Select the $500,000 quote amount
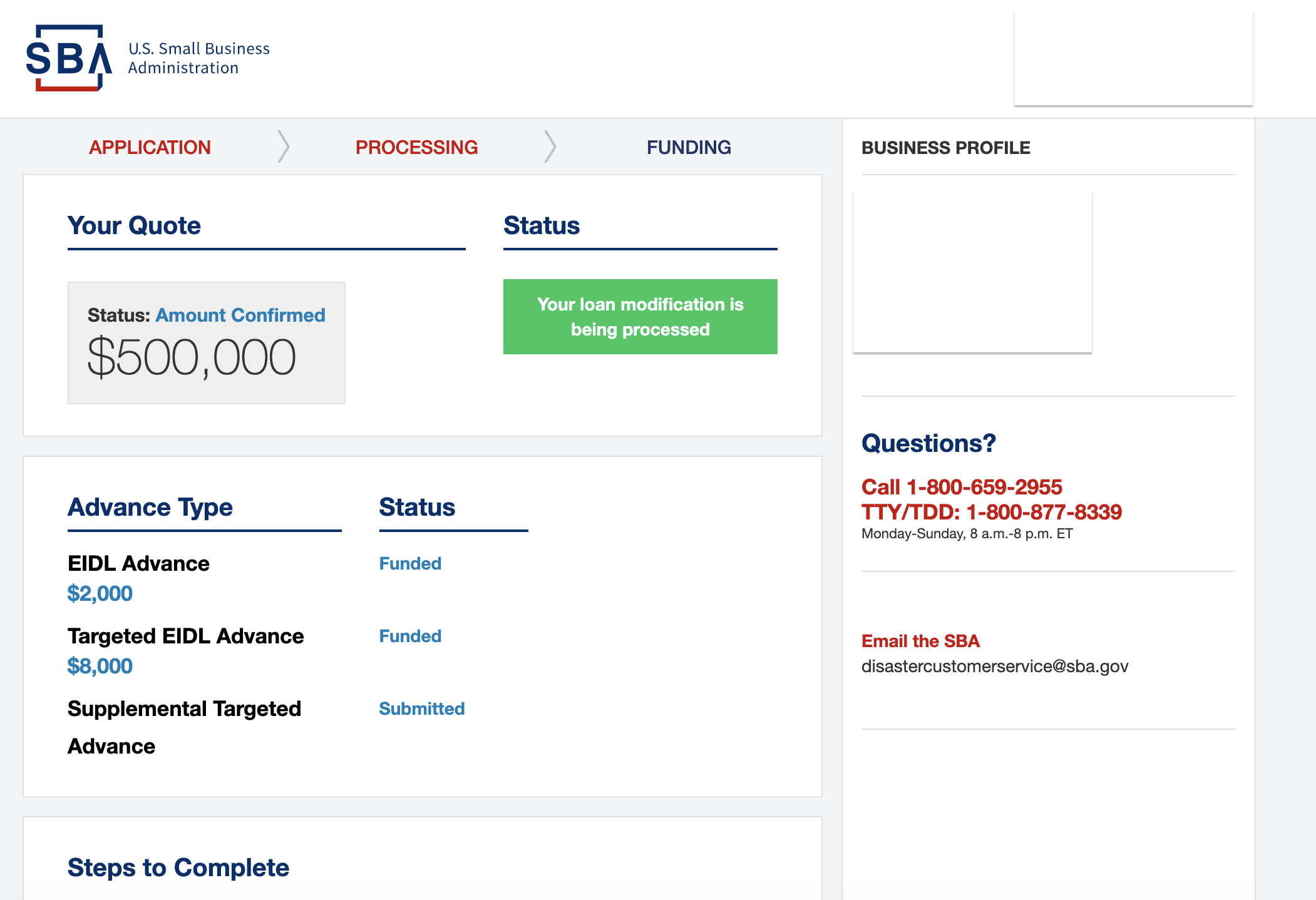The height and width of the screenshot is (900, 1316). (x=191, y=357)
